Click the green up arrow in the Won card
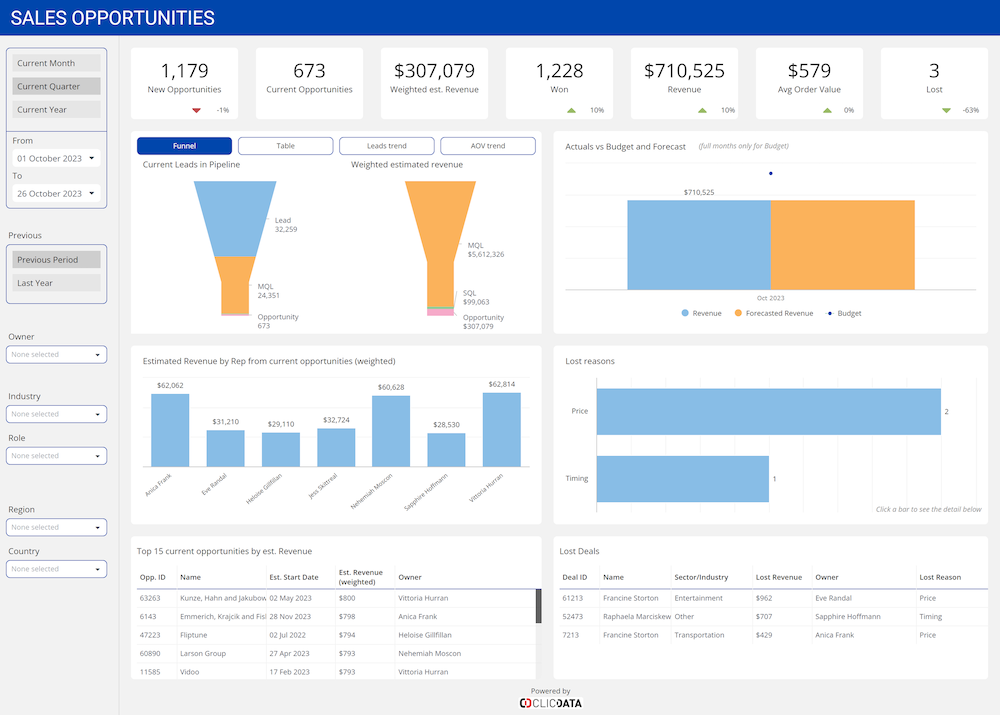The width and height of the screenshot is (1000, 715). (571, 110)
